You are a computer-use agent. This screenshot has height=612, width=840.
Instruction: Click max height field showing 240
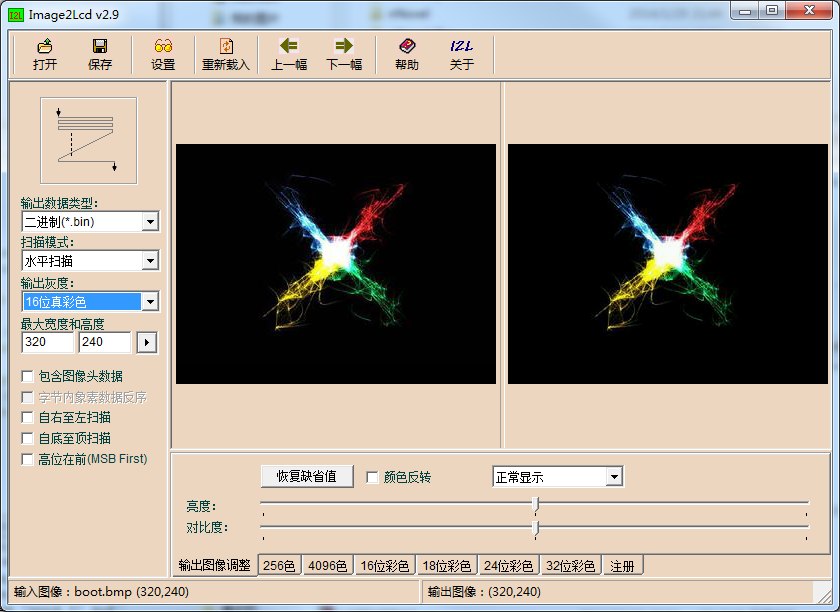(x=105, y=342)
